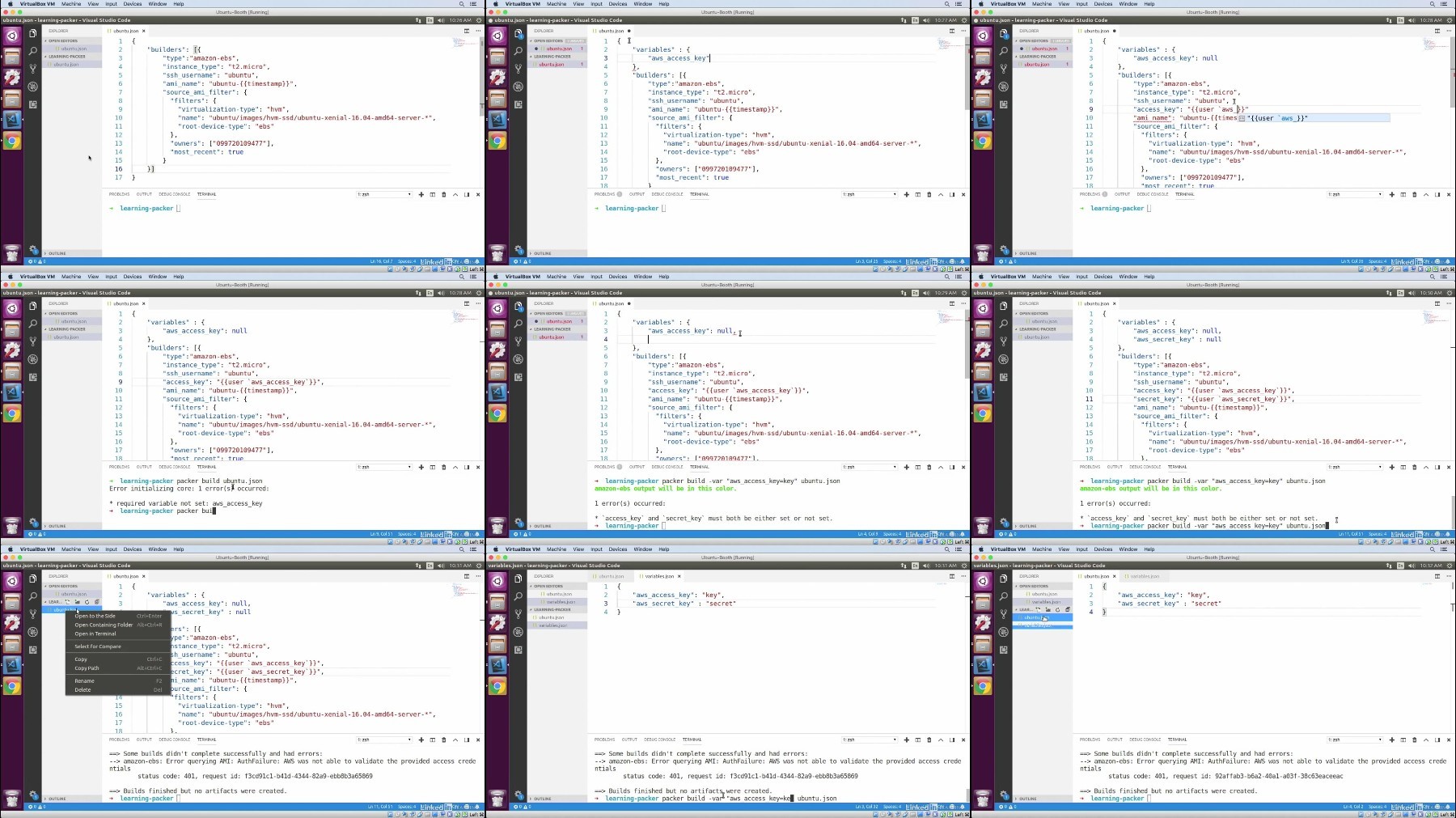Open Search view in the 10:26 AM frame

33,50
